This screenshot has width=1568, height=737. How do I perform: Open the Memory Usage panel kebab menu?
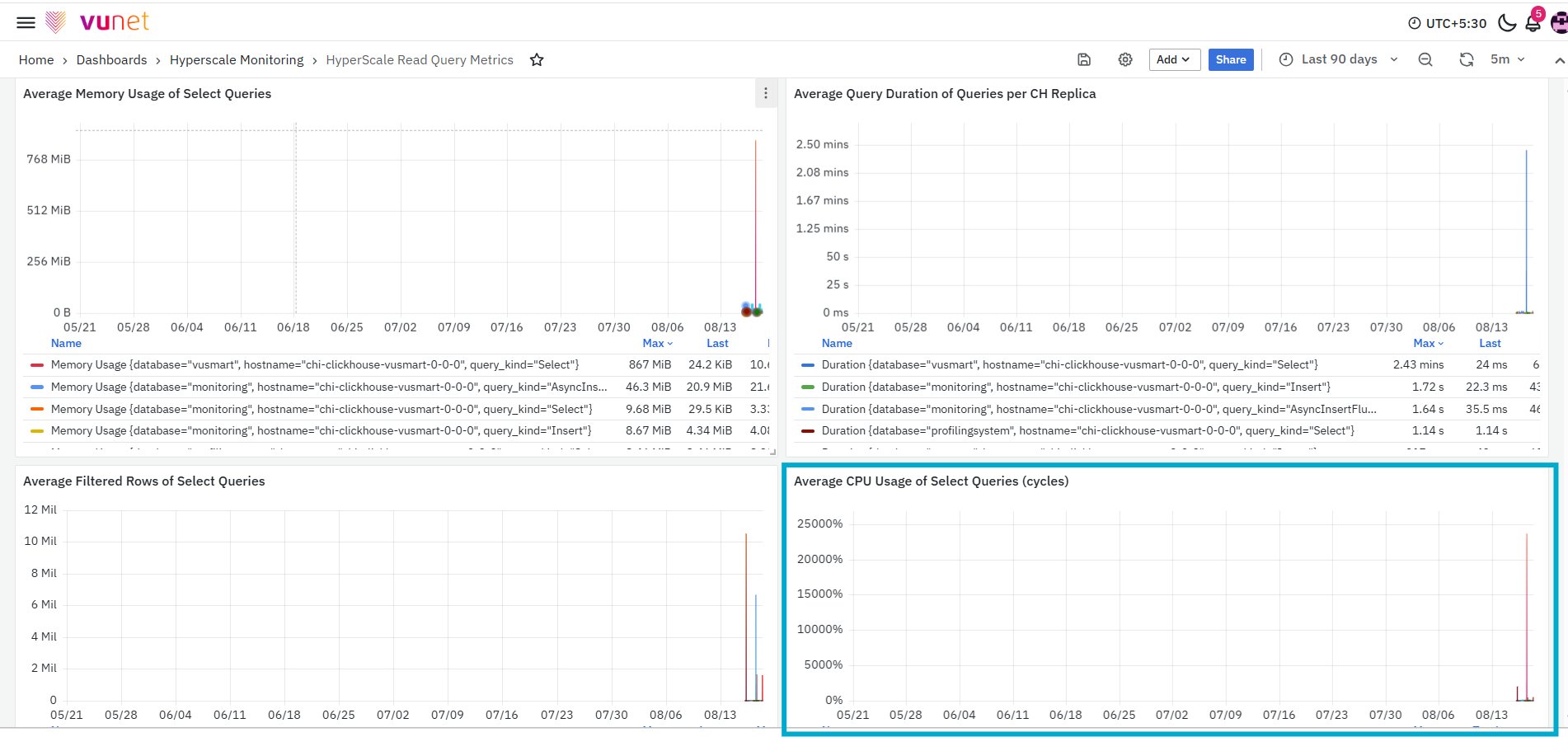(x=766, y=93)
